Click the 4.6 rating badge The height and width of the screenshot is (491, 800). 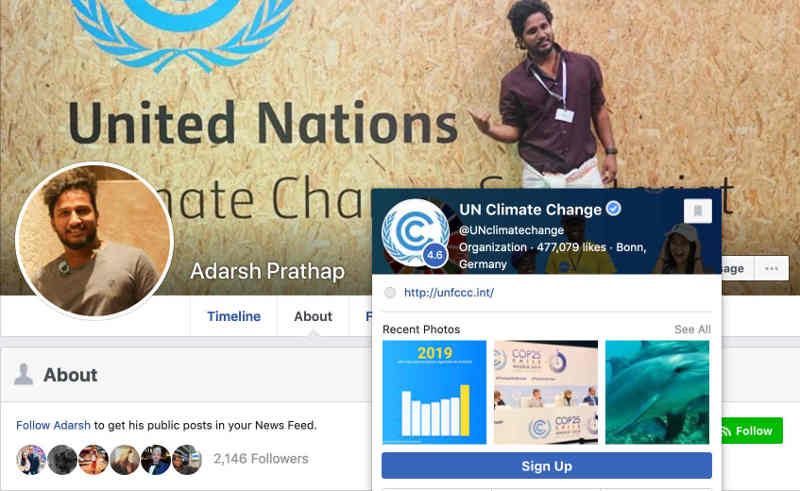coord(435,254)
